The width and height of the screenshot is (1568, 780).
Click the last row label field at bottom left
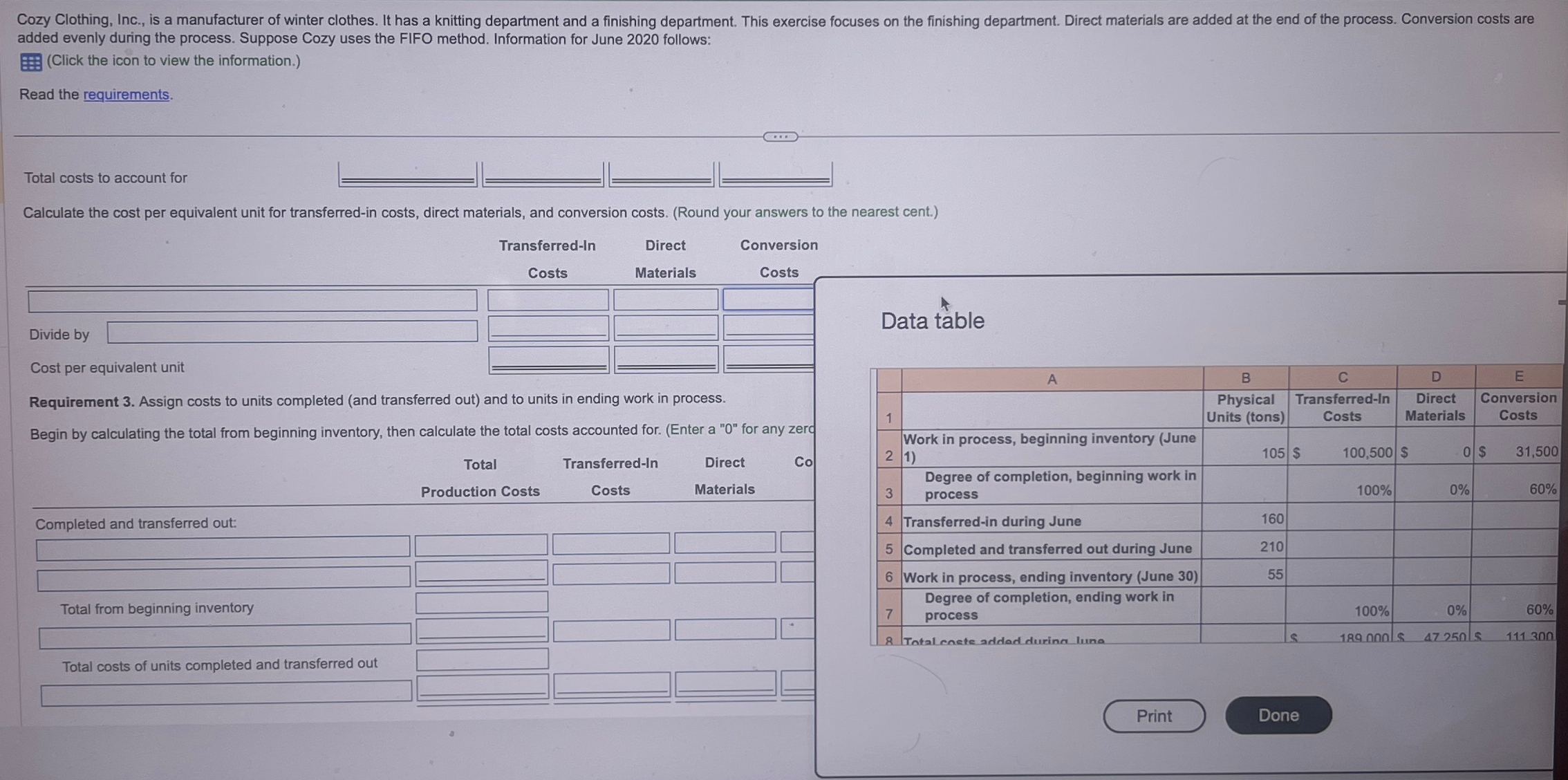(x=225, y=693)
